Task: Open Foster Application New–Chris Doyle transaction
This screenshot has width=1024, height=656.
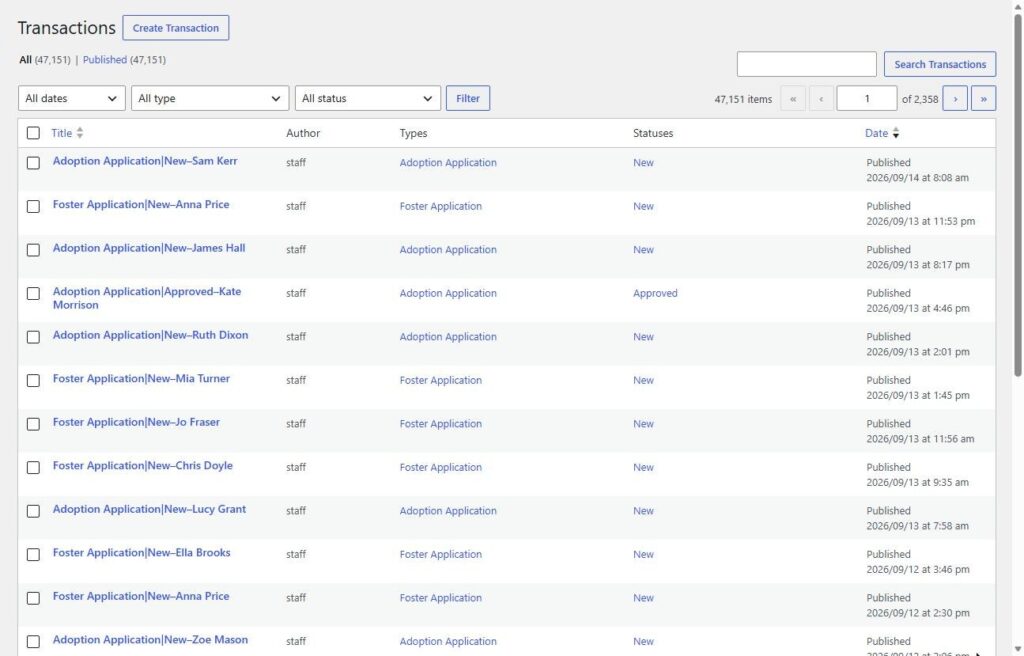Action: [142, 466]
